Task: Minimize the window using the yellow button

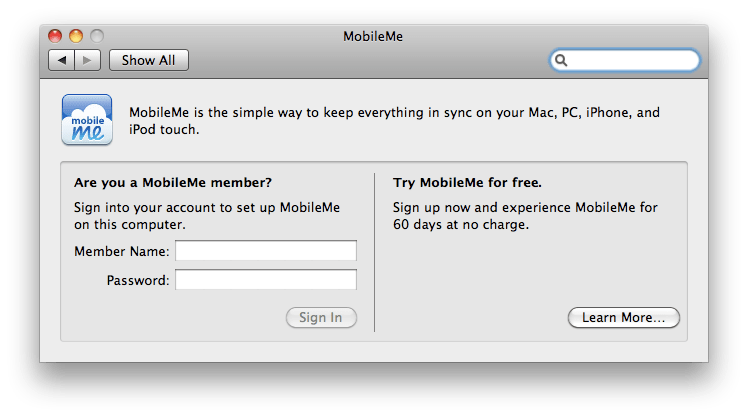Action: click(77, 38)
